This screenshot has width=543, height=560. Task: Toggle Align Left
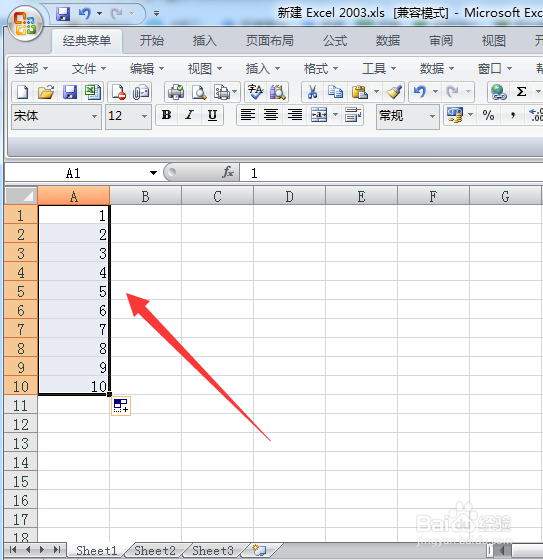click(x=248, y=115)
